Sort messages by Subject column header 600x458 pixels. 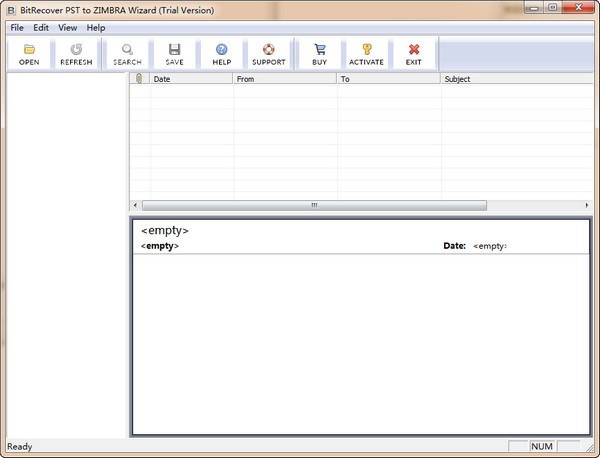coord(517,79)
